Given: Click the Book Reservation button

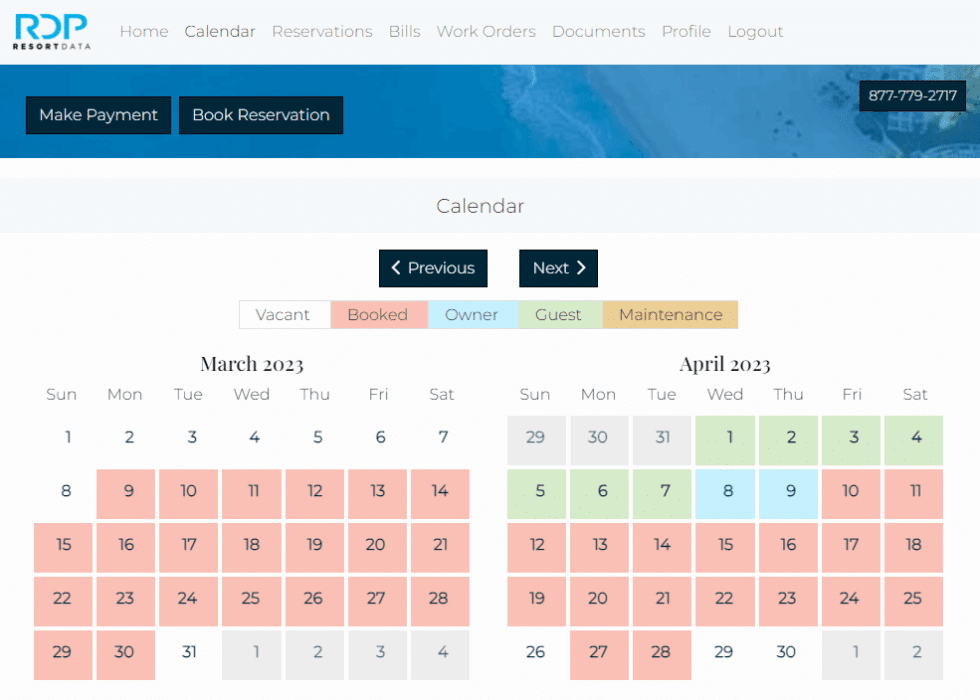Looking at the screenshot, I should [261, 115].
